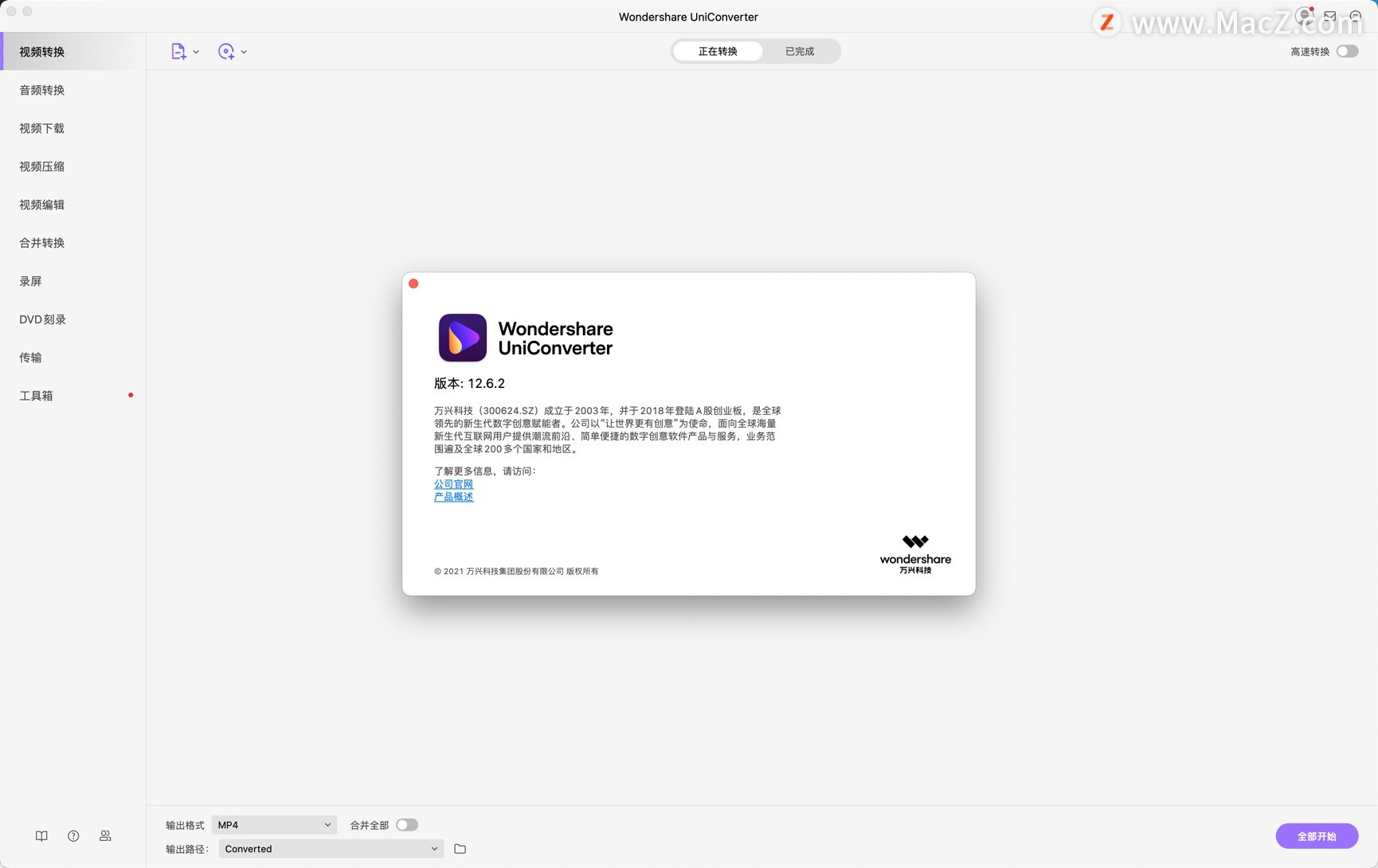Viewport: 1378px width, 868px height.
Task: Open the user guide book icon
Action: pos(41,836)
